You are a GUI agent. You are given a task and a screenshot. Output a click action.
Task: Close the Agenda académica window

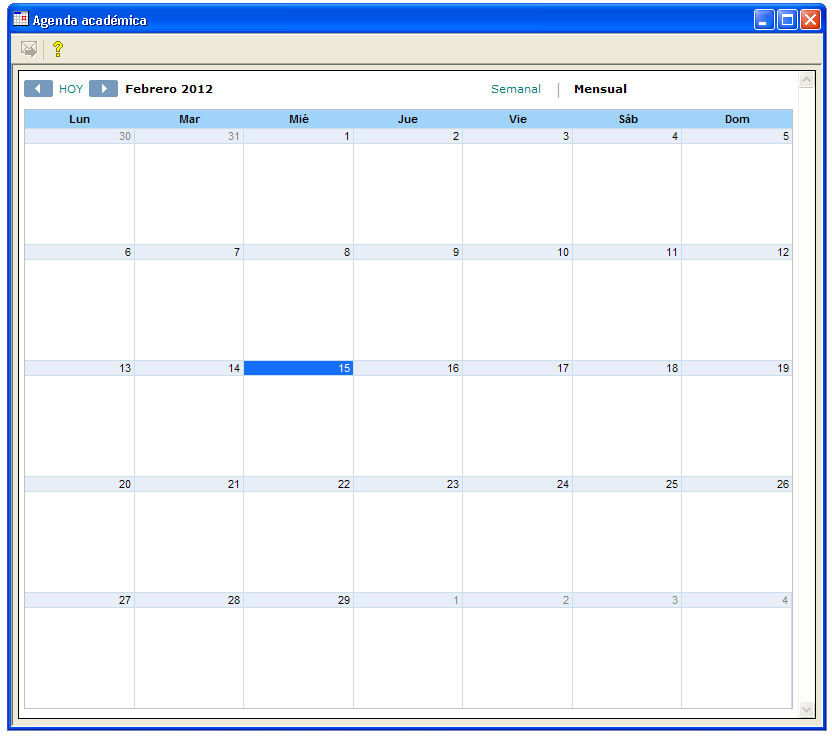pos(811,20)
